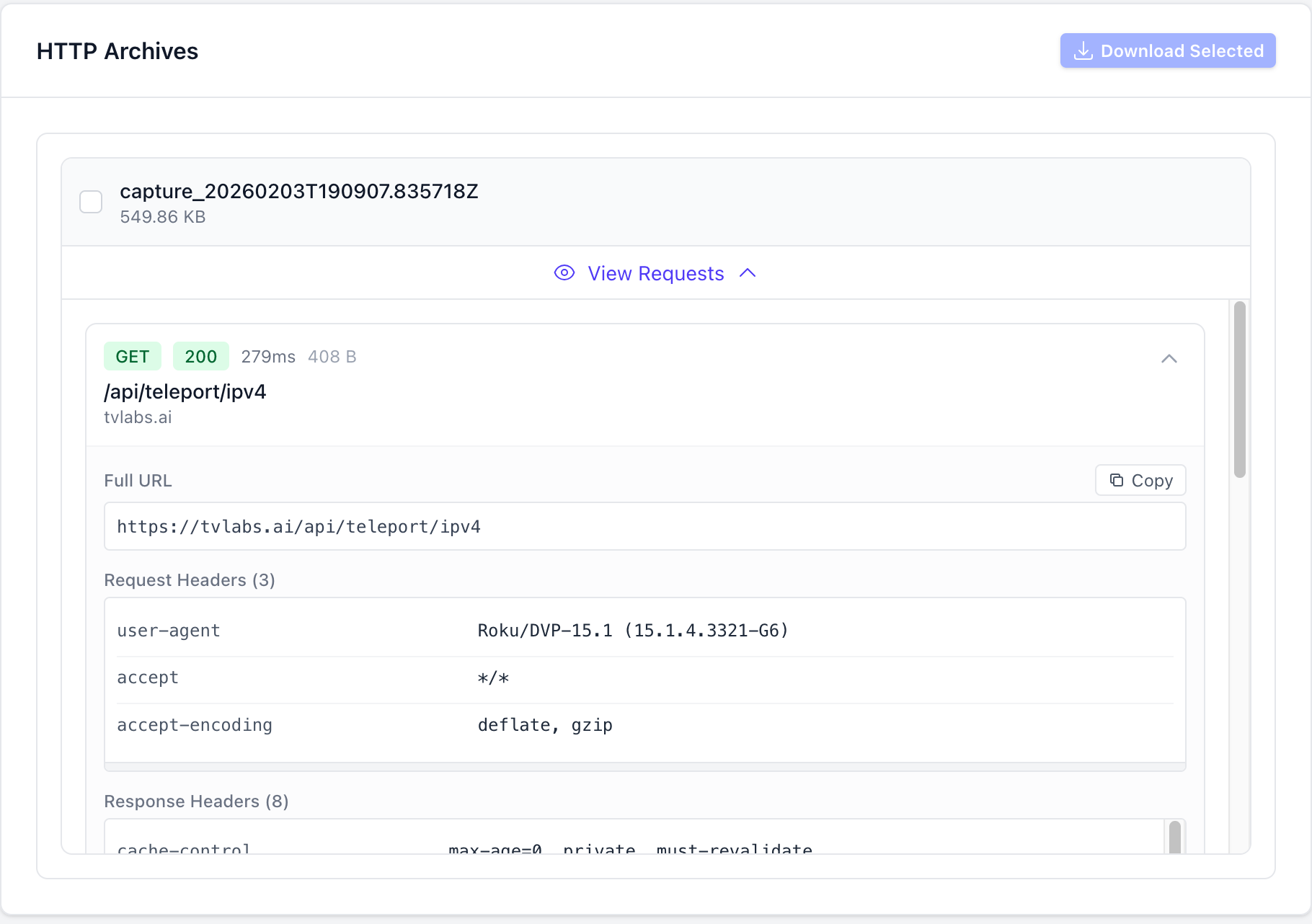This screenshot has height=924, width=1312.
Task: Click the copy icon for Full URL
Action: pyautogui.click(x=1117, y=481)
